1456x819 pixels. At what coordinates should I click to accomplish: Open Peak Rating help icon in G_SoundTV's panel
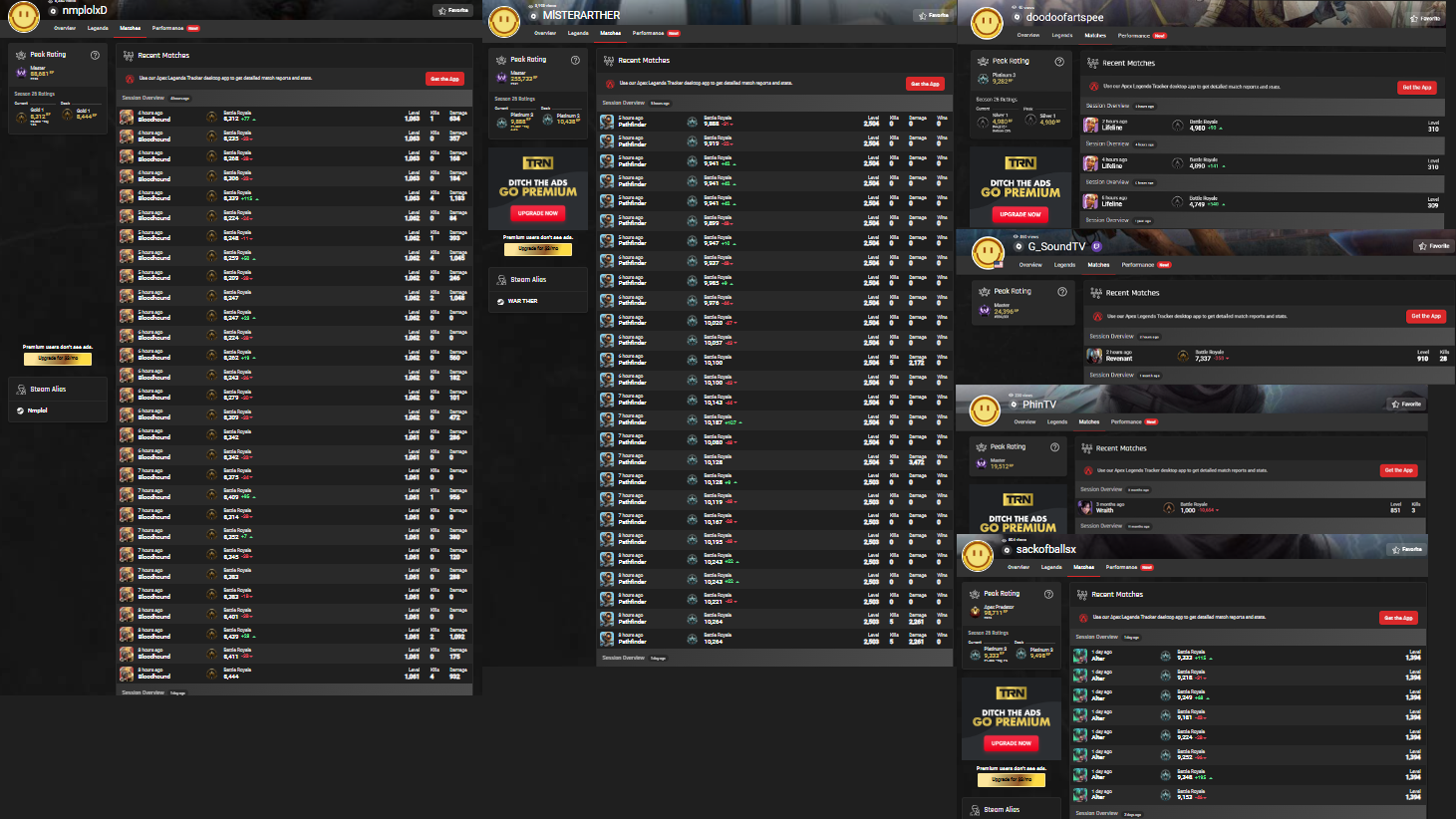tap(1062, 292)
